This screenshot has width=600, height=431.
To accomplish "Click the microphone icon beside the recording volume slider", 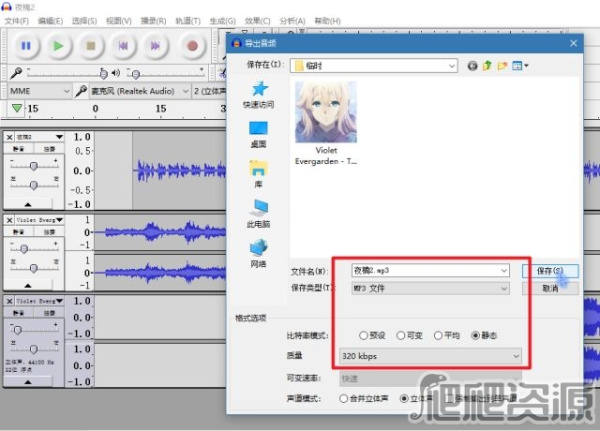I will pyautogui.click(x=16, y=72).
